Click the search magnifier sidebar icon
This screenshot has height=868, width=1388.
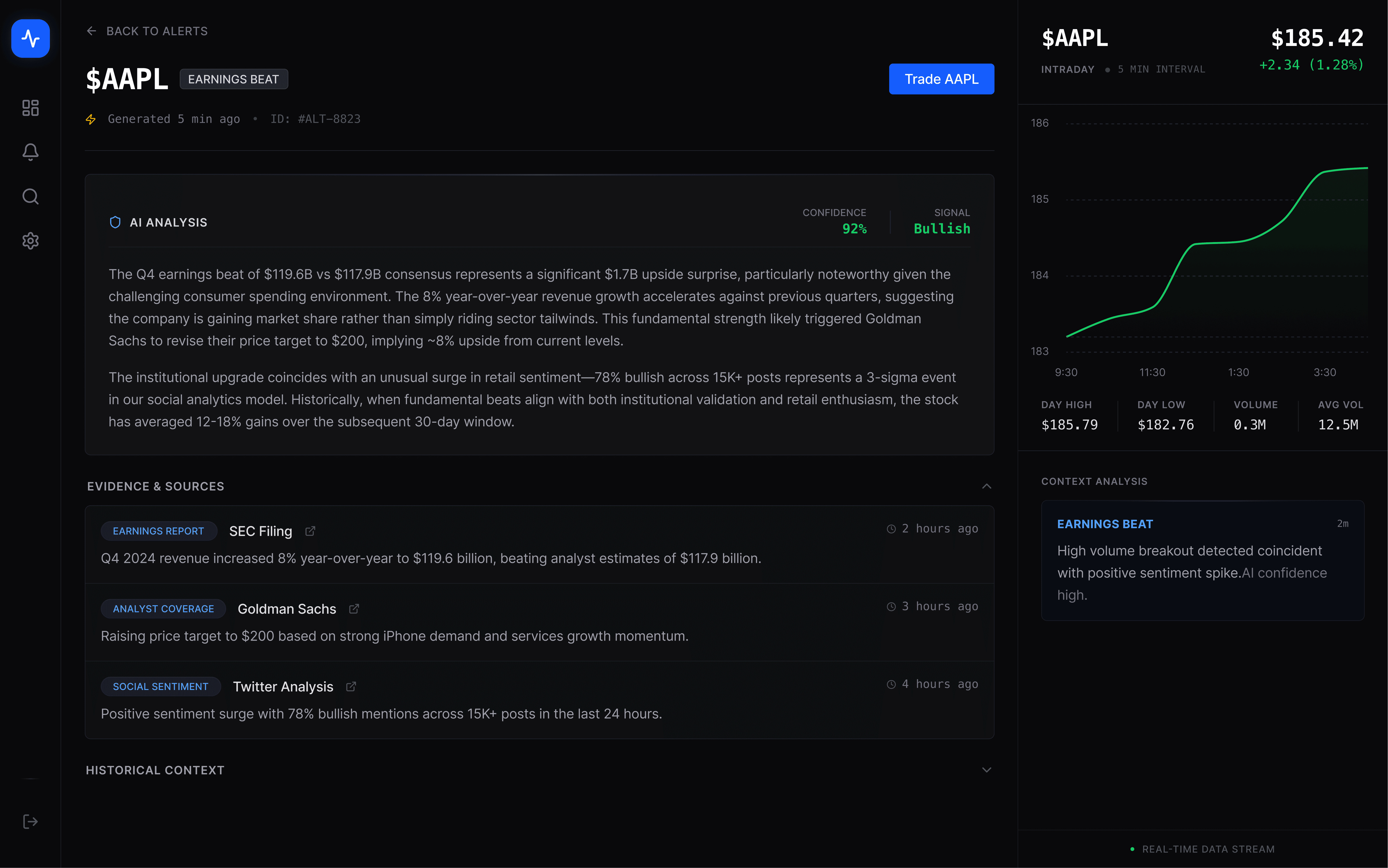pyautogui.click(x=30, y=197)
